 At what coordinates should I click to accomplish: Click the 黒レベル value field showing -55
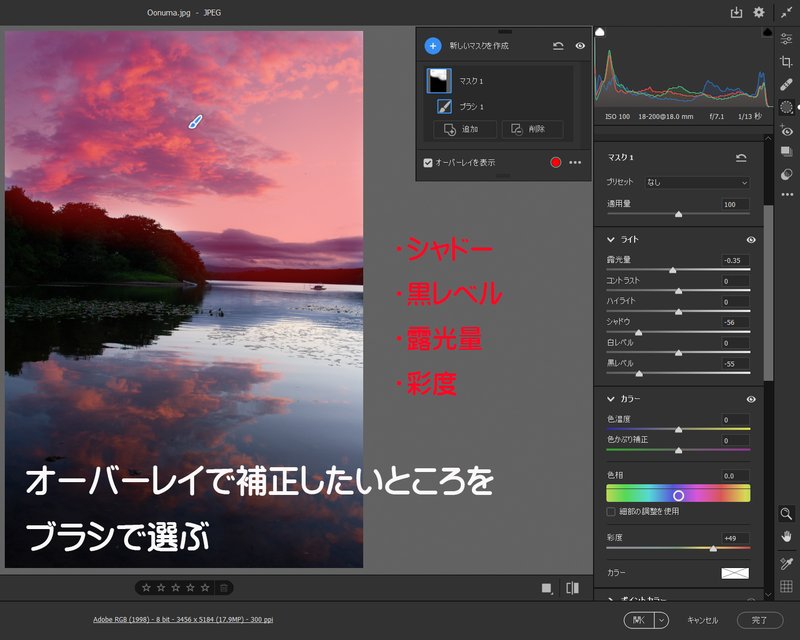[x=735, y=364]
